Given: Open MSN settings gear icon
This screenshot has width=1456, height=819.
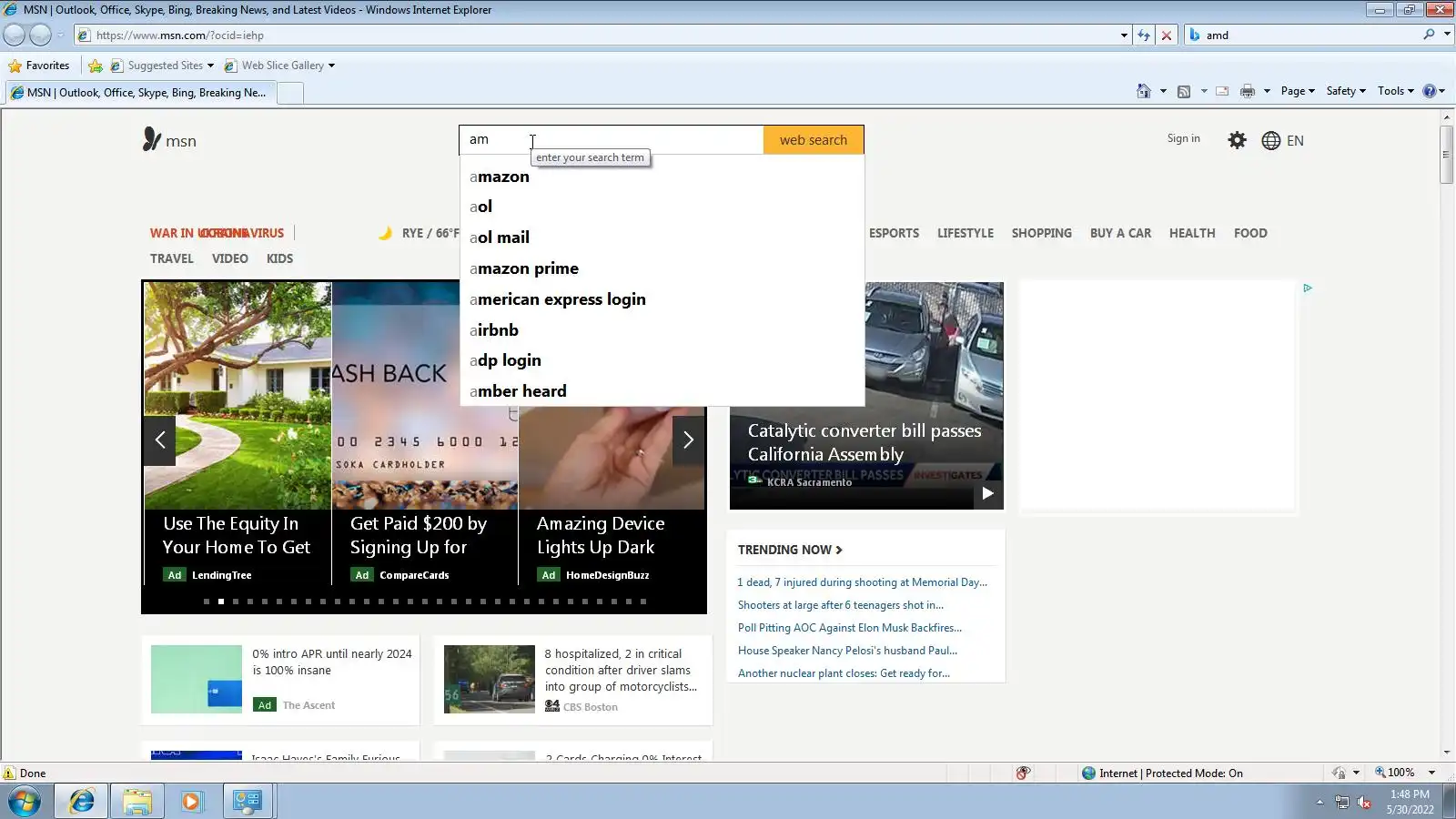Looking at the screenshot, I should pyautogui.click(x=1237, y=140).
